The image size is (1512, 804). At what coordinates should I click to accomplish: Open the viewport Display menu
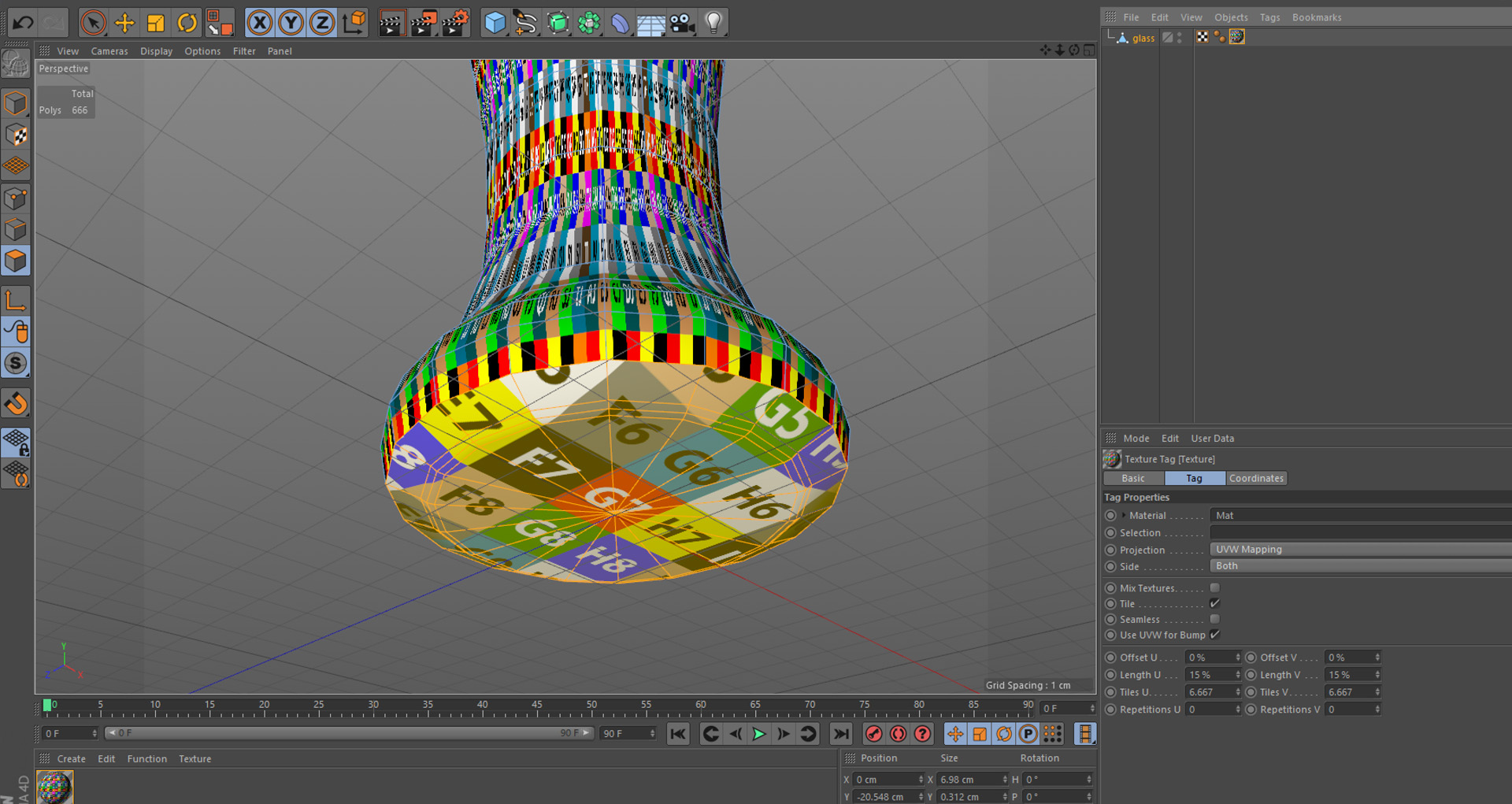[156, 51]
